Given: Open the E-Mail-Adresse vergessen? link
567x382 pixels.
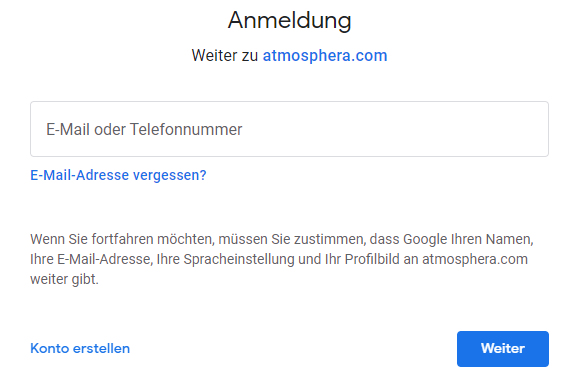Looking at the screenshot, I should tap(118, 175).
